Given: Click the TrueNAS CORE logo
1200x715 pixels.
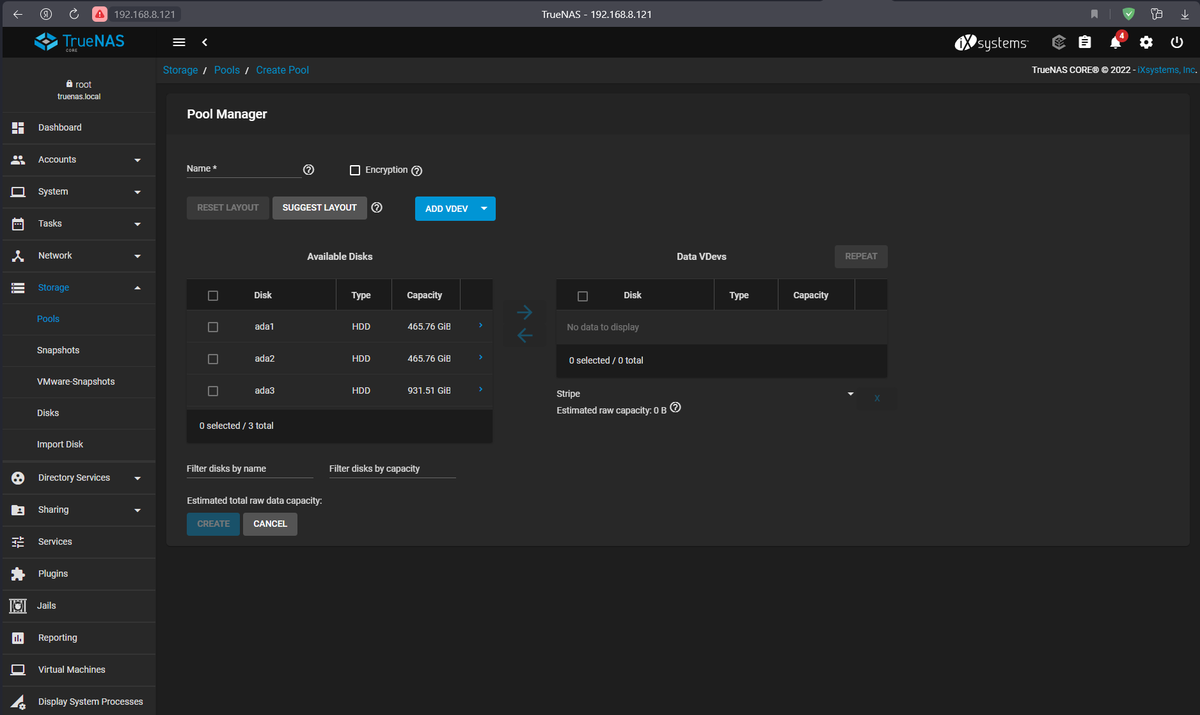Looking at the screenshot, I should (78, 42).
